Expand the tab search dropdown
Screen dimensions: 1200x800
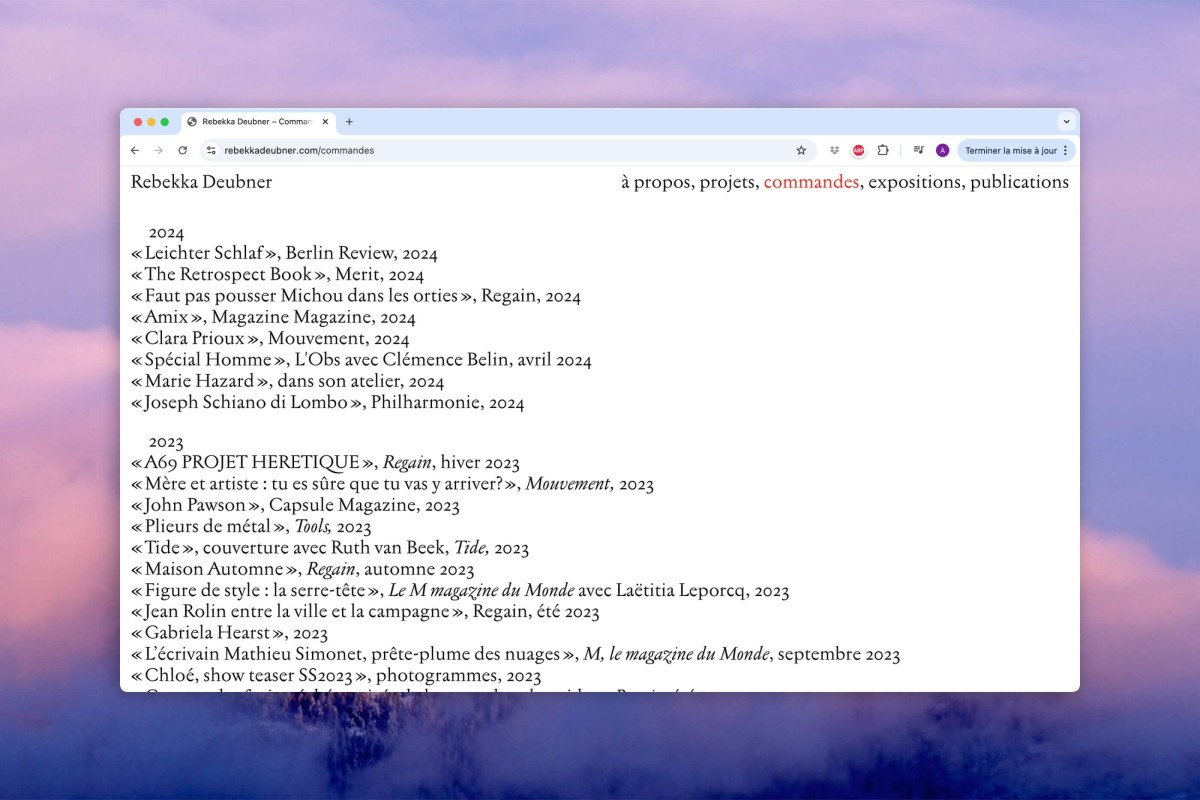point(1066,122)
